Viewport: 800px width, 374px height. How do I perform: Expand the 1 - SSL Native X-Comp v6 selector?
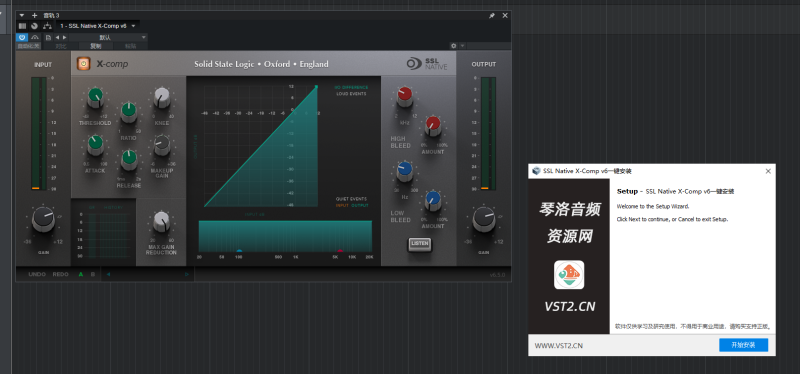coord(97,26)
